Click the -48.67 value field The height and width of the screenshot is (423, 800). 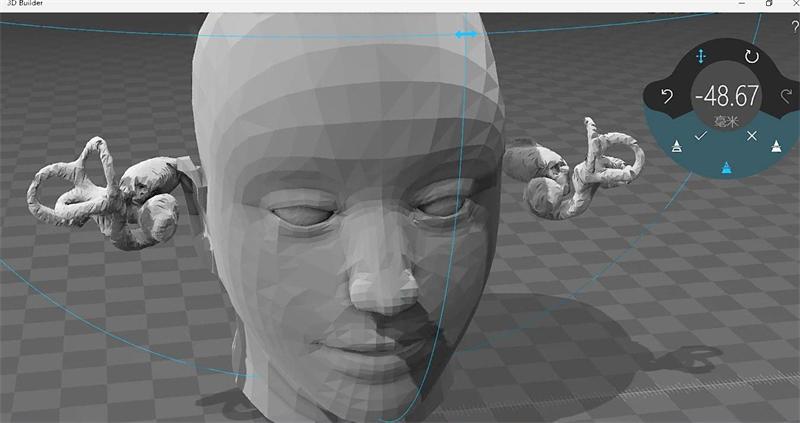[x=727, y=95]
